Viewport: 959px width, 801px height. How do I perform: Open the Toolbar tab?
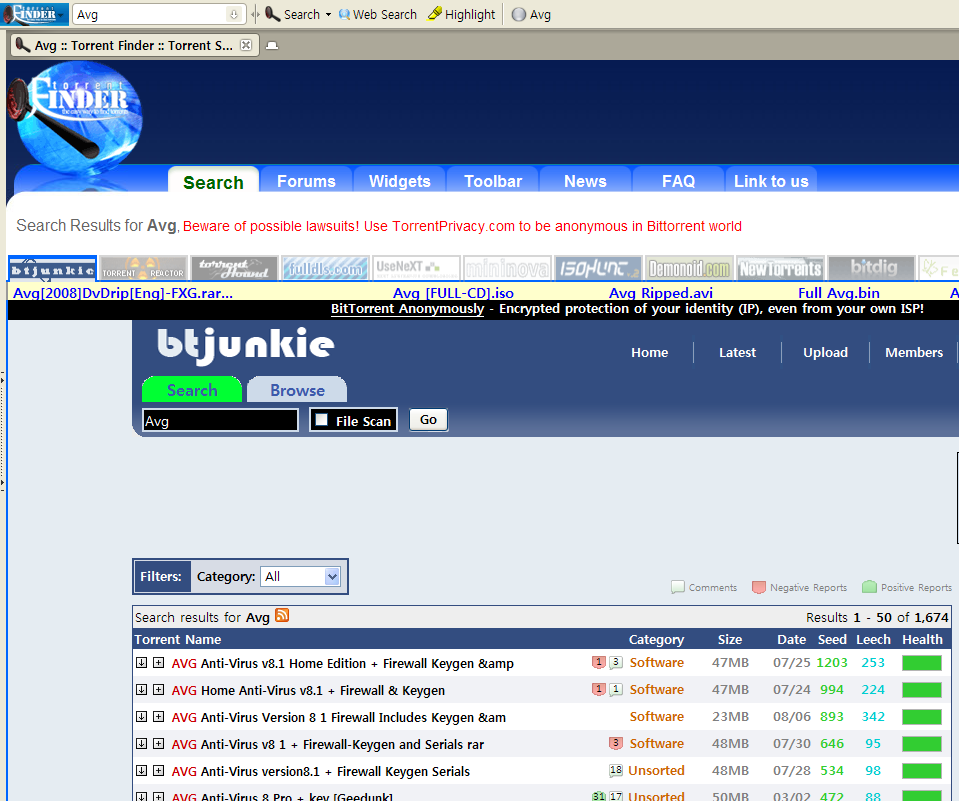coord(493,181)
